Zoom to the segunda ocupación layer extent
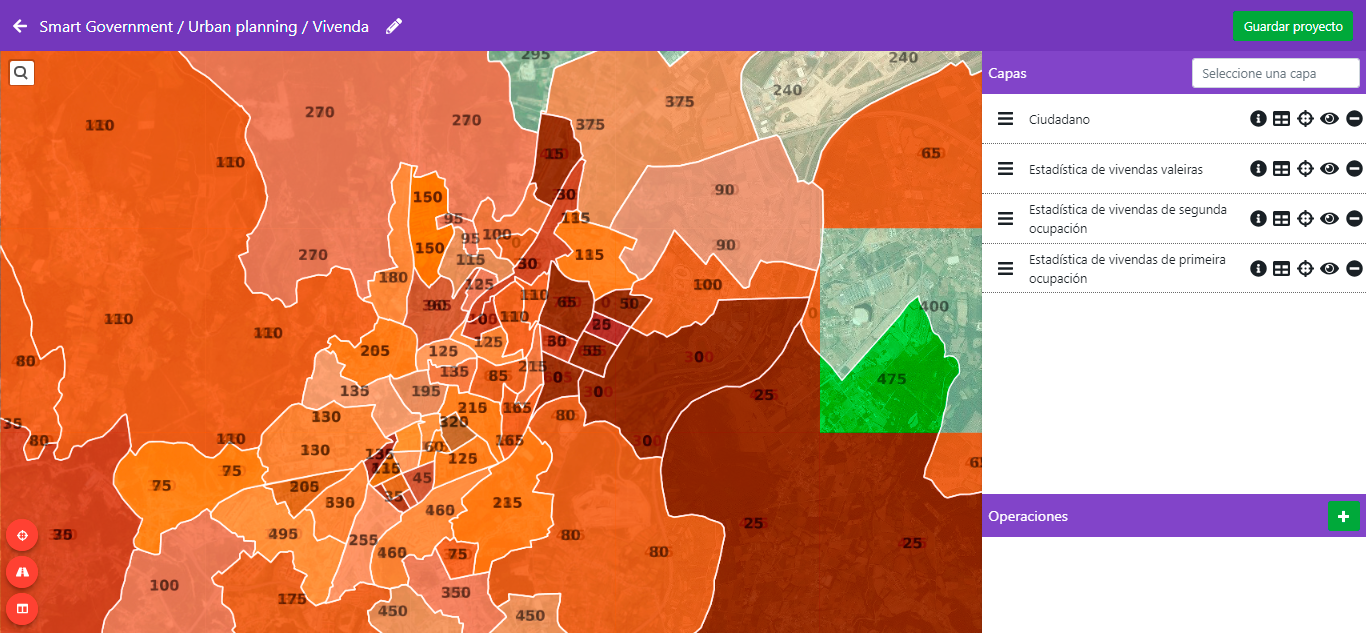1366x633 pixels. pos(1305,219)
